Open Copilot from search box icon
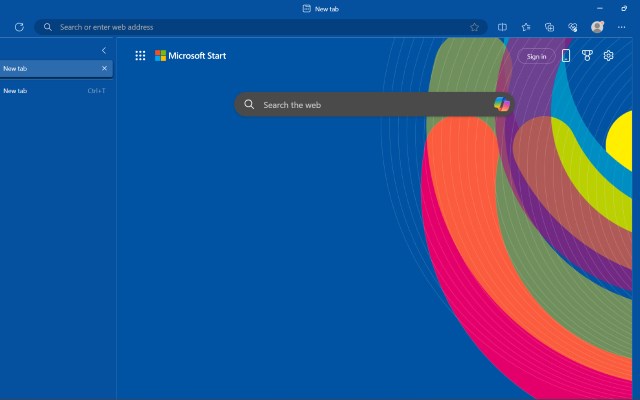 (x=502, y=104)
